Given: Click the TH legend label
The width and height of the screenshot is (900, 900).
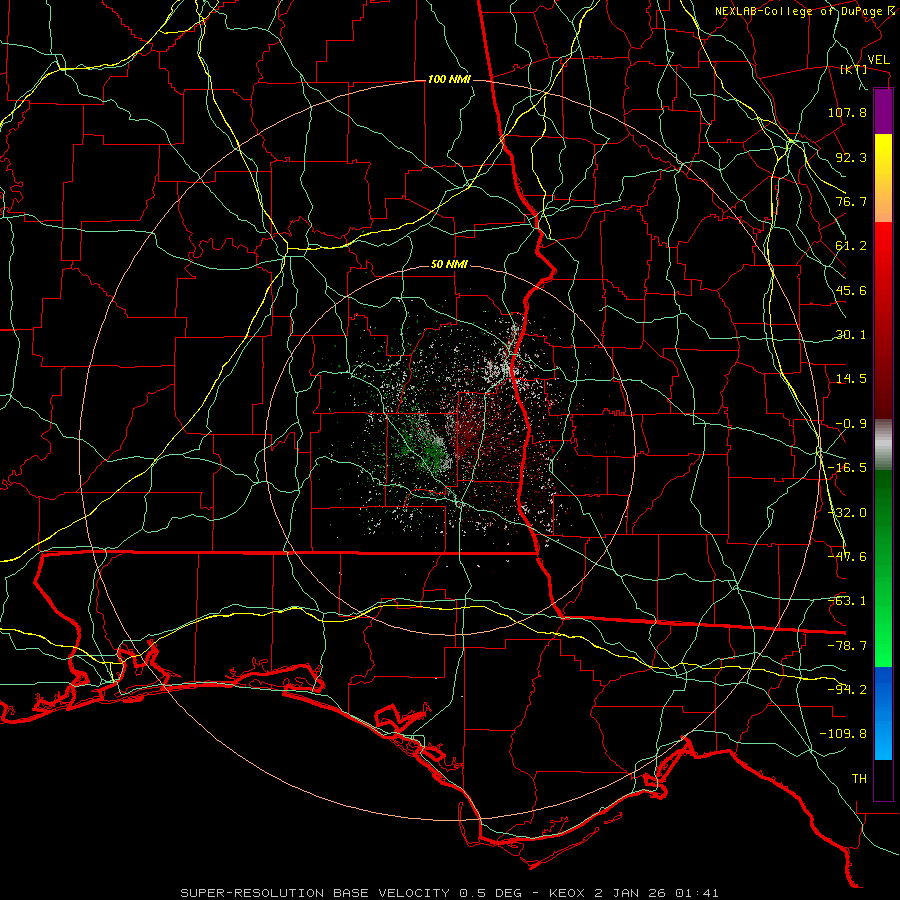Looking at the screenshot, I should (x=859, y=779).
